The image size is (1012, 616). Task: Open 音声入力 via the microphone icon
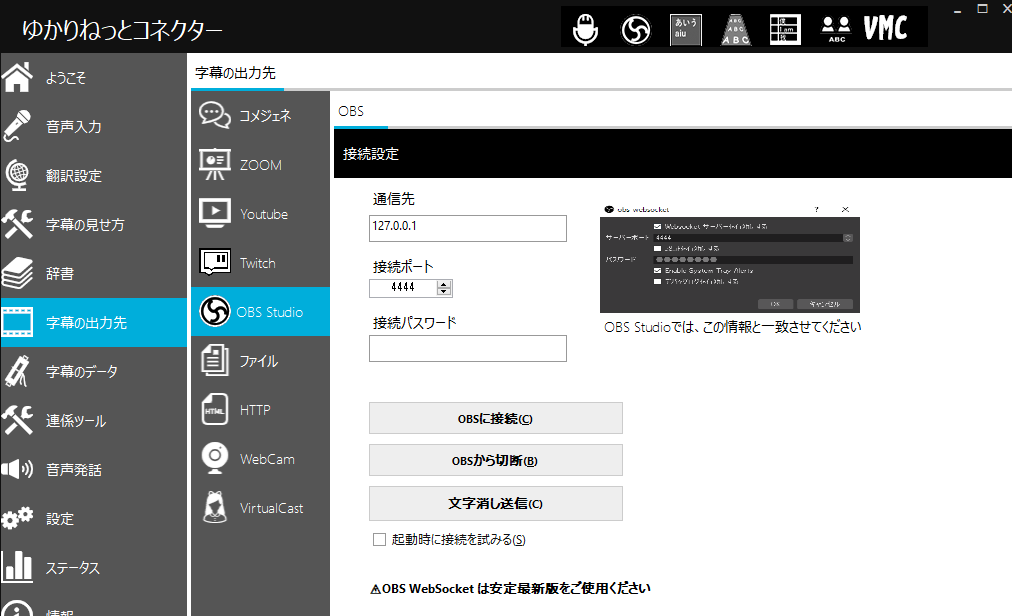point(17,127)
